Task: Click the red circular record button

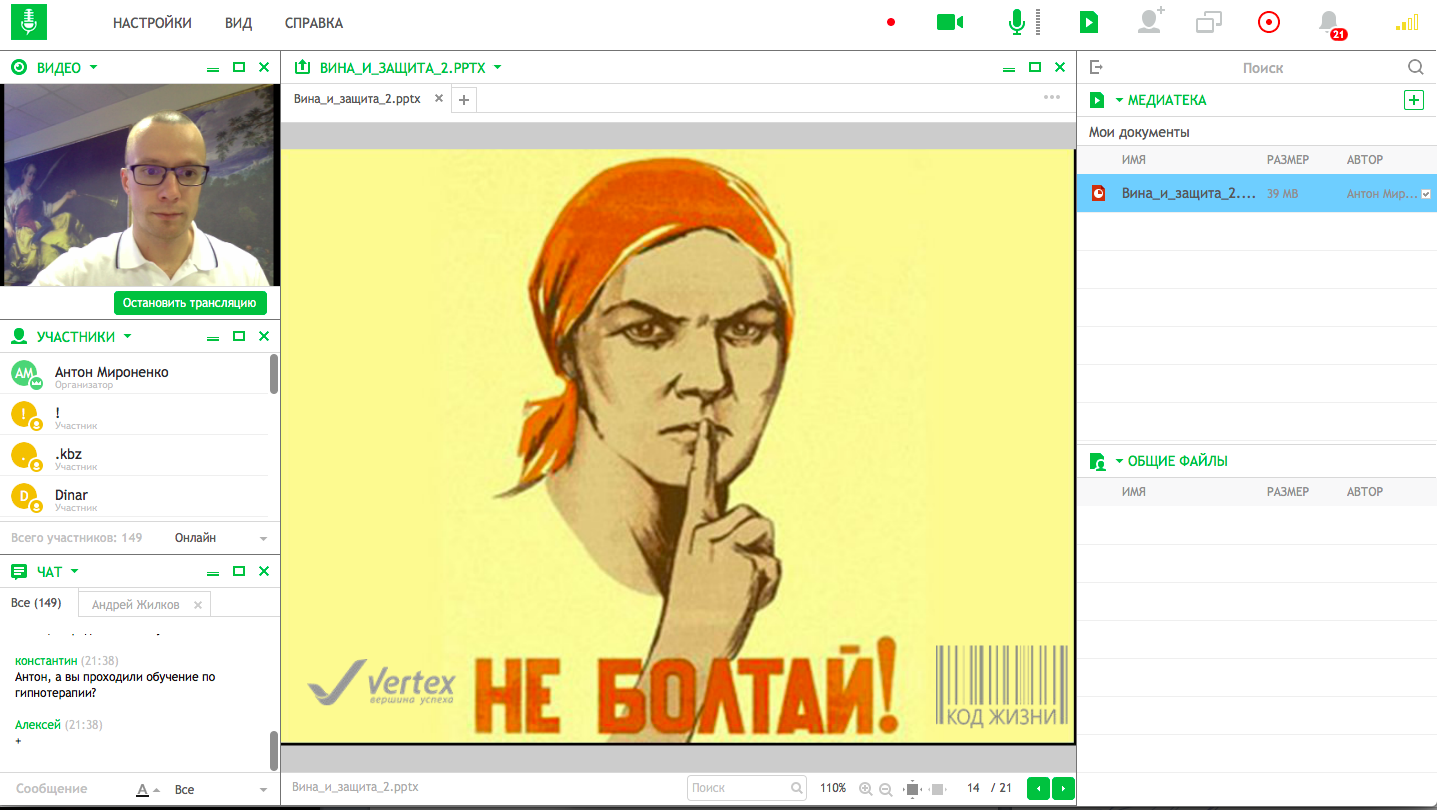Action: 1269,22
